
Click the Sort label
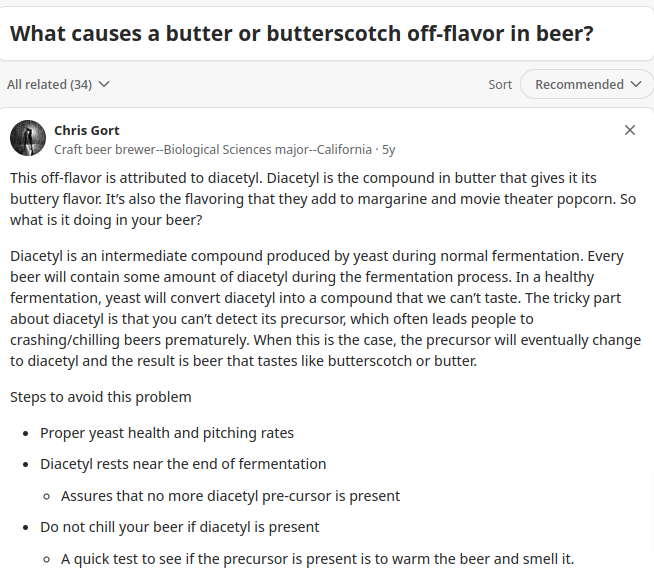pyautogui.click(x=500, y=85)
